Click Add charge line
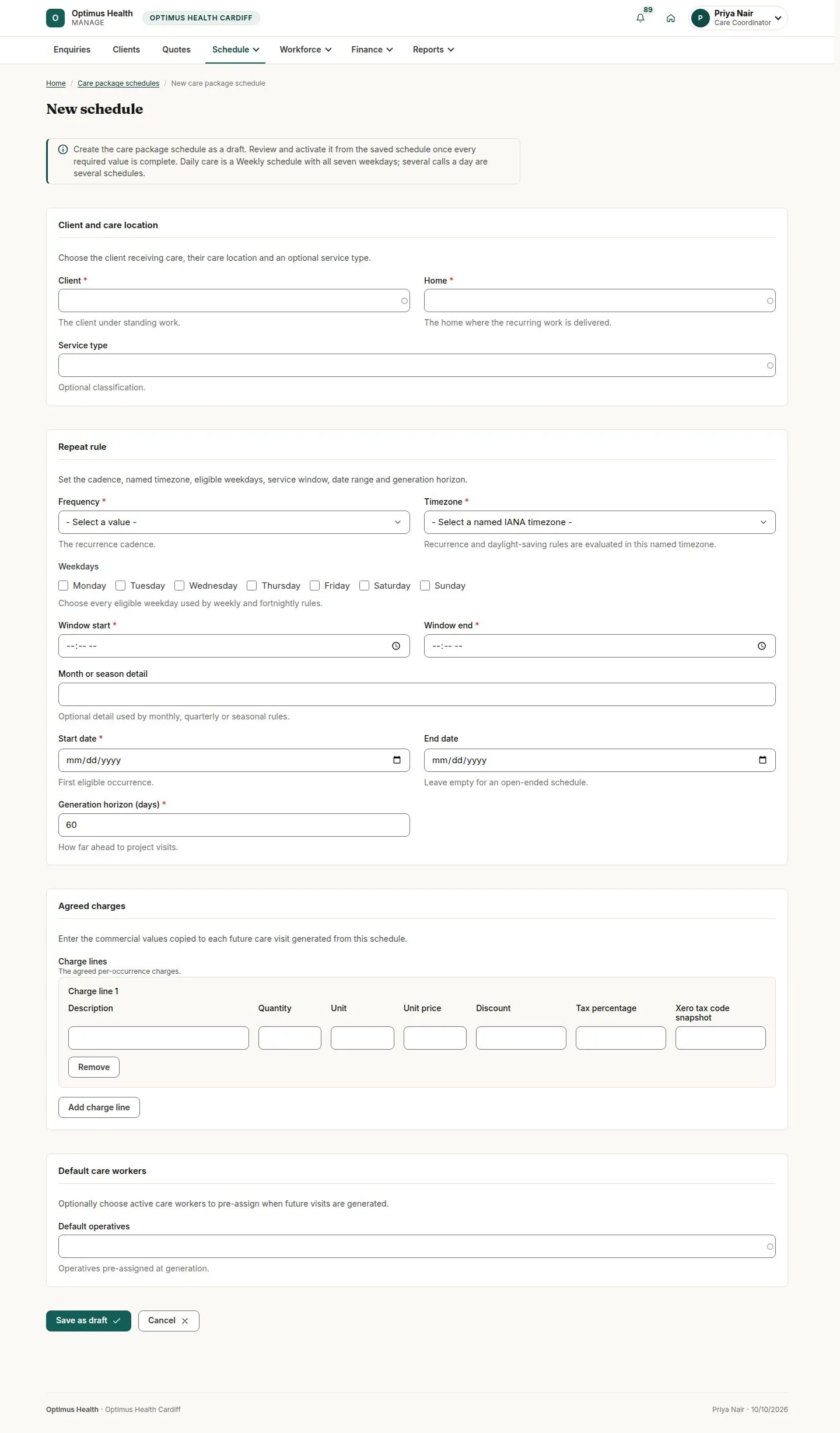 (x=99, y=1107)
